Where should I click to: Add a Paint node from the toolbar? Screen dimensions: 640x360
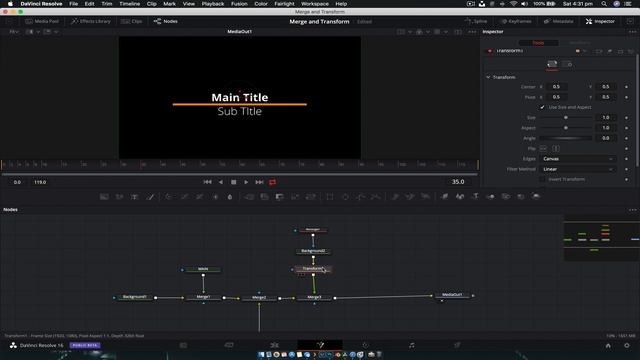(150, 197)
